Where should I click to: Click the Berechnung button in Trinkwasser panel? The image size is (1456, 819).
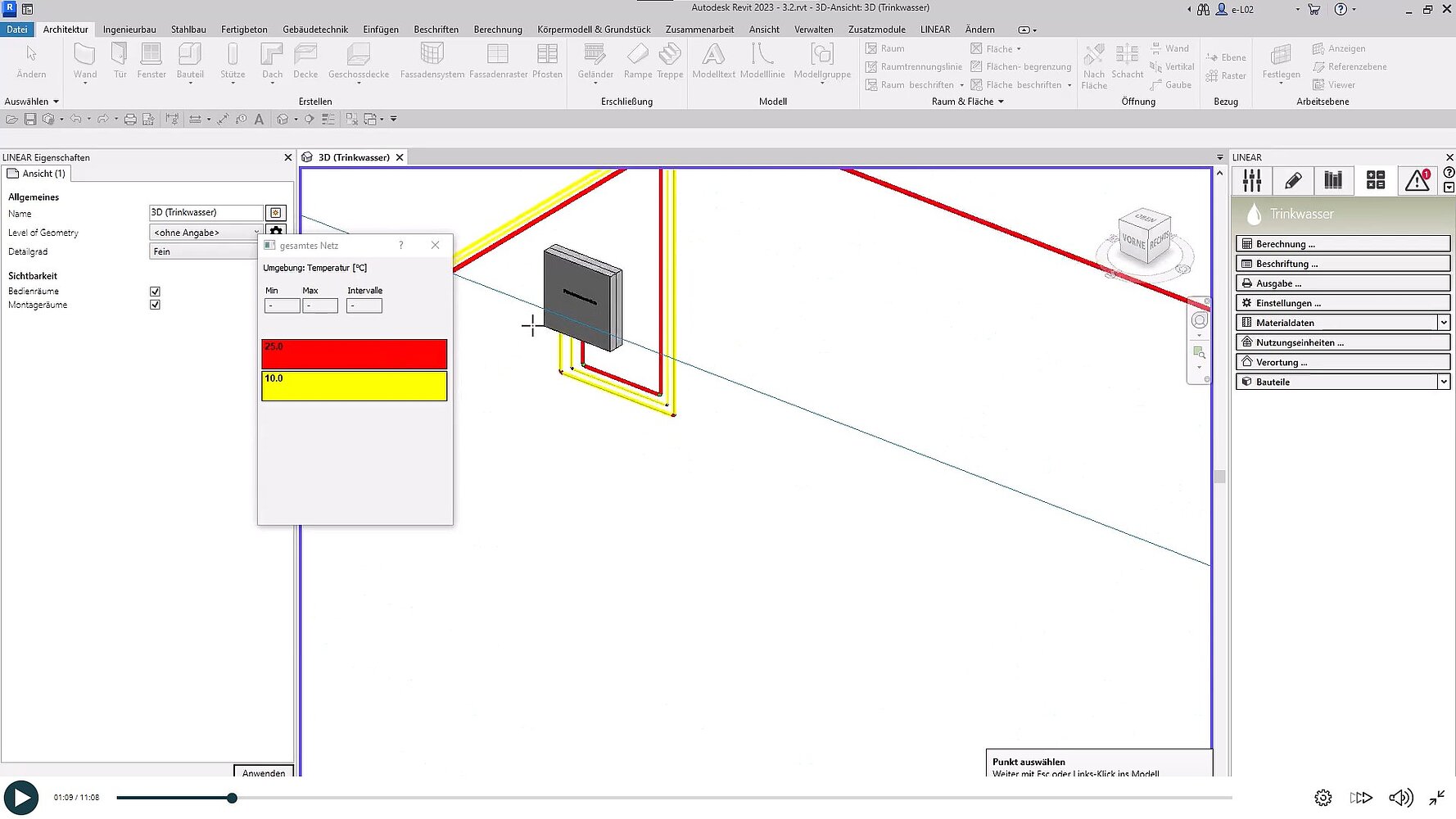point(1341,244)
